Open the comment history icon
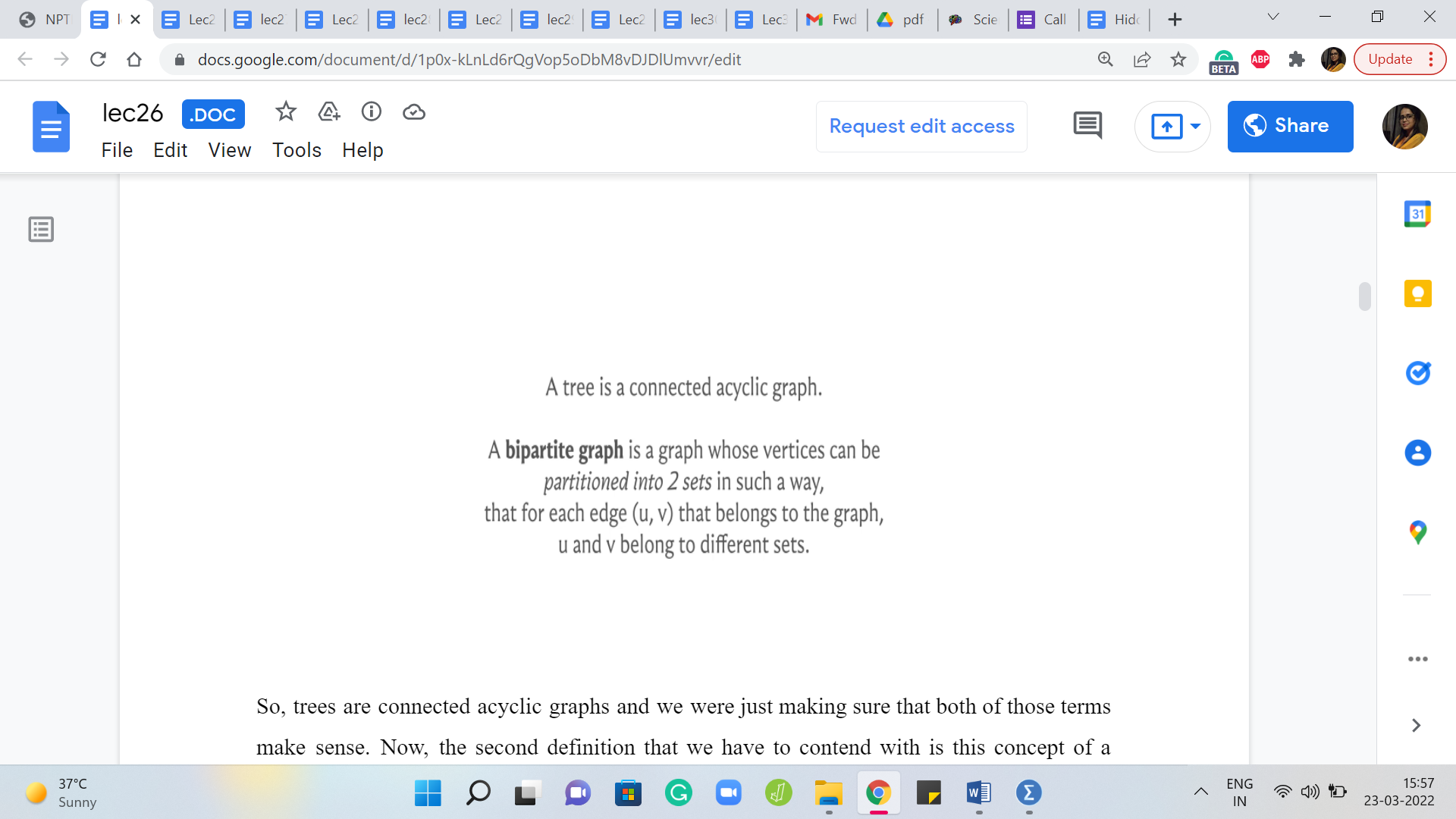Viewport: 1456px width, 819px height. click(x=1087, y=125)
